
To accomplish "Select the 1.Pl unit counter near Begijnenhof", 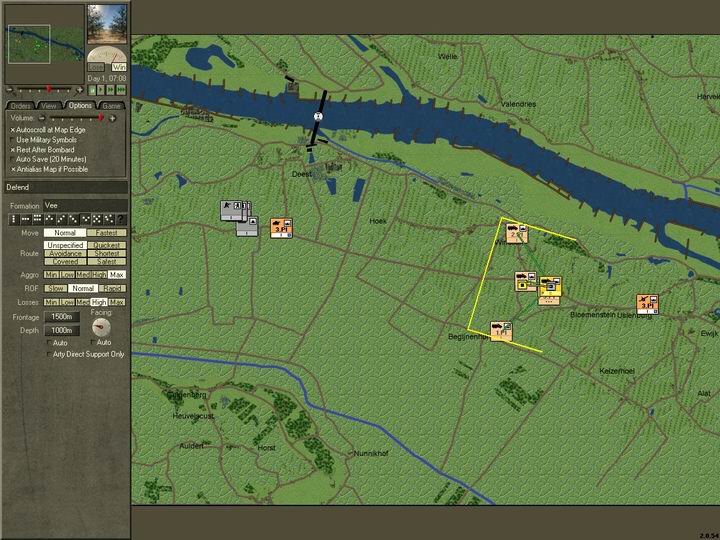I will [501, 331].
